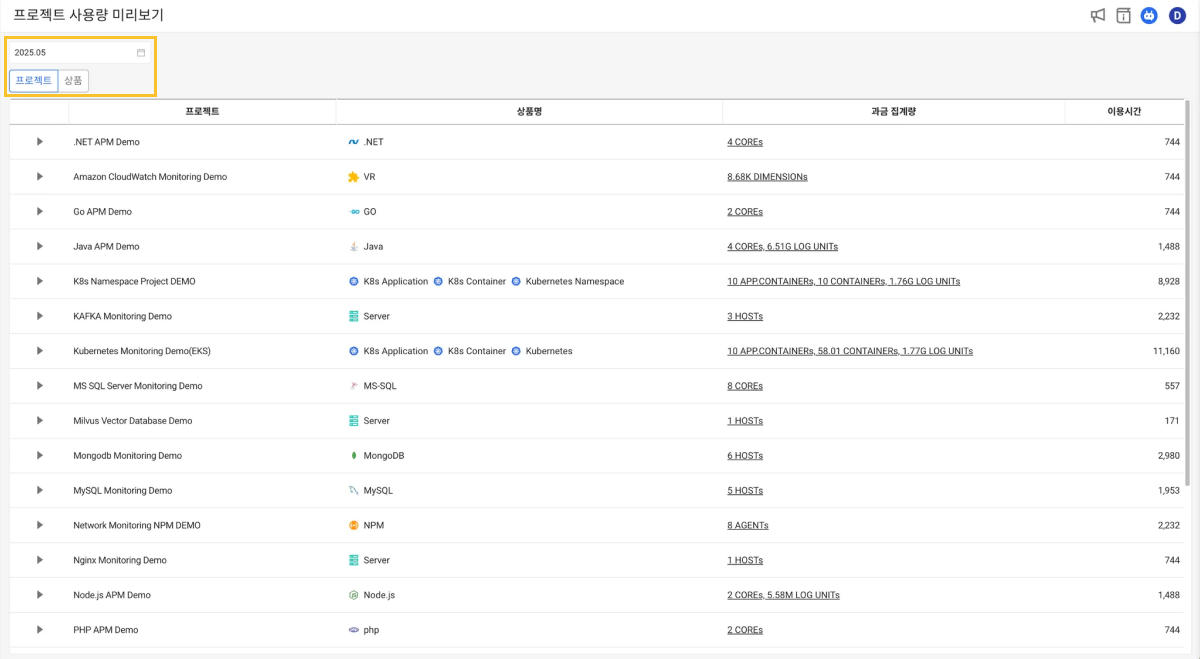1200x659 pixels.
Task: Expand the KAFKA Monitoring Demo row
Action: [x=40, y=316]
